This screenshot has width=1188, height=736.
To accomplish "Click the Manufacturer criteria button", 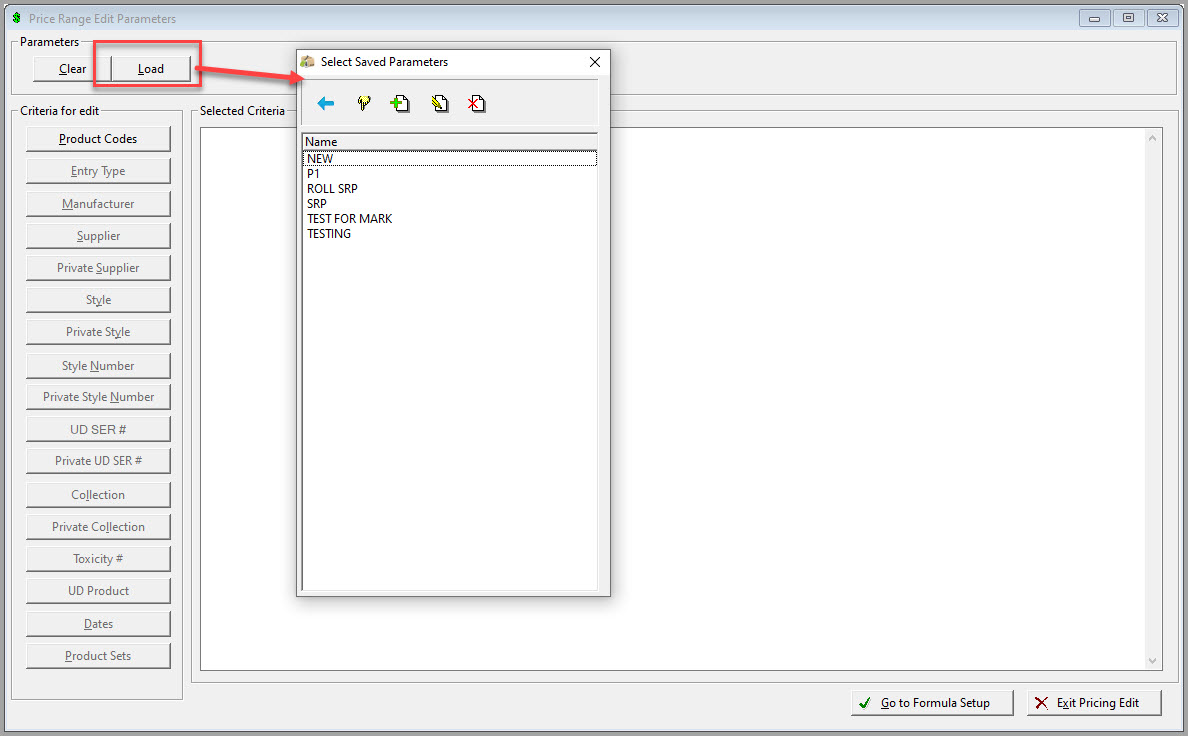I will point(98,204).
